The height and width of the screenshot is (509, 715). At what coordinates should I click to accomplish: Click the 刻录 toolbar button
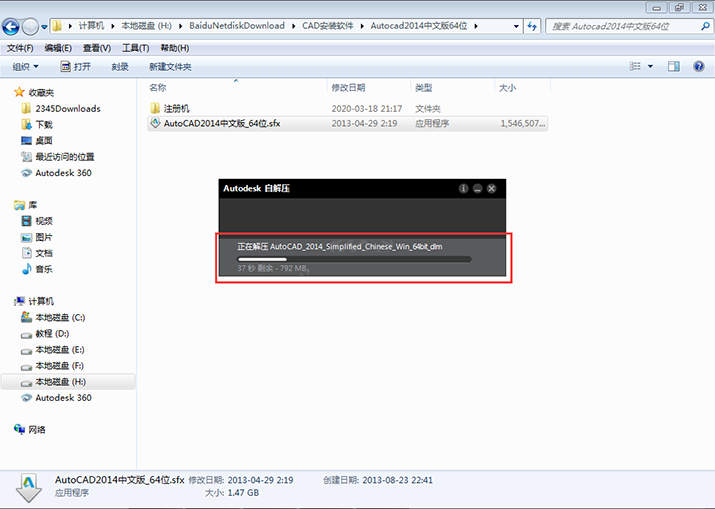(x=120, y=67)
